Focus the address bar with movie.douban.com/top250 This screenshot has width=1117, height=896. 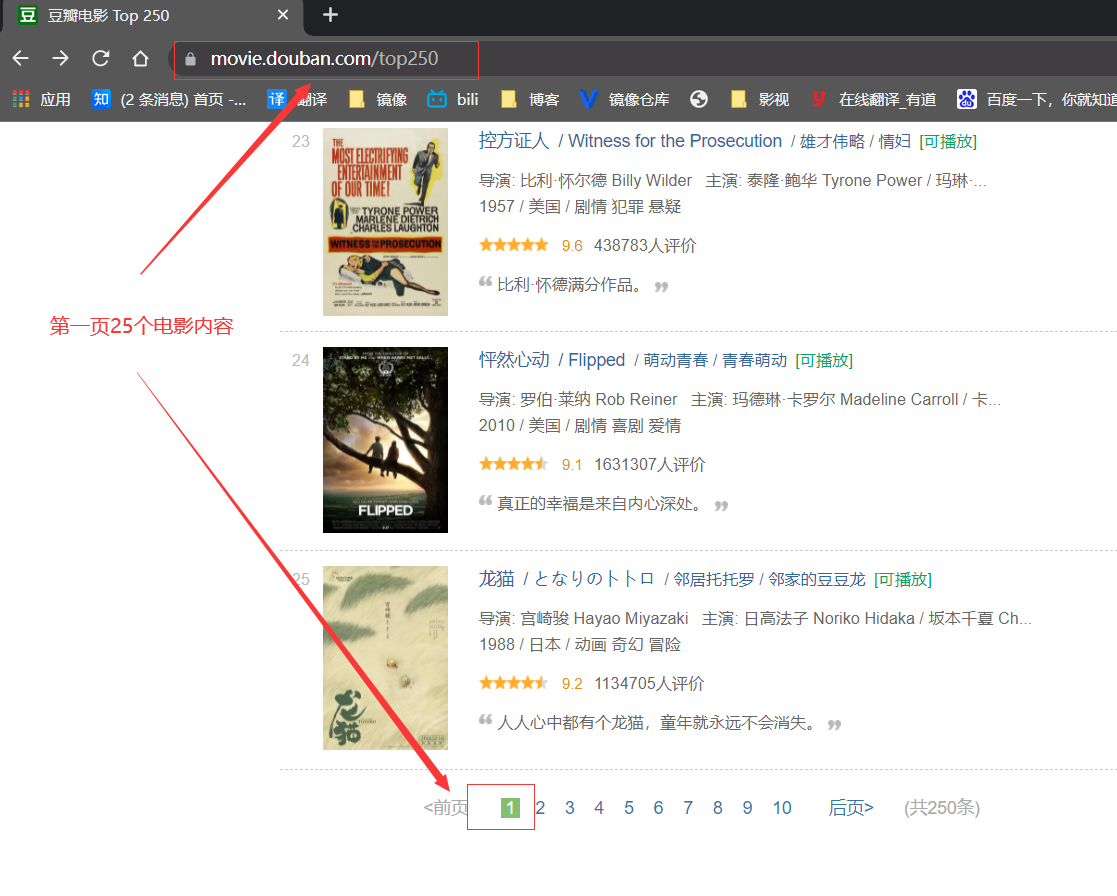pyautogui.click(x=326, y=59)
